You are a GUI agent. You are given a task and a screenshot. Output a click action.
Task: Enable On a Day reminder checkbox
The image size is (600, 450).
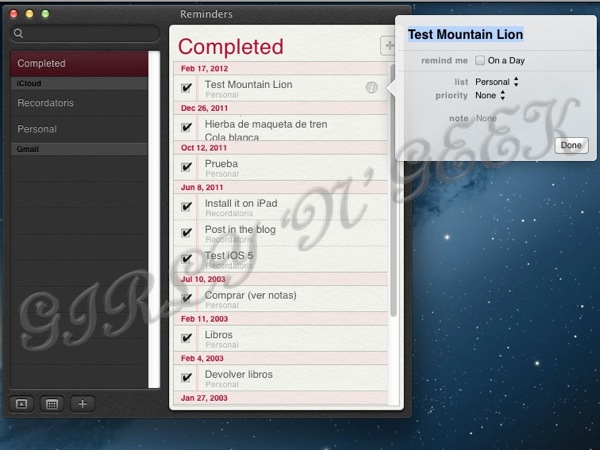click(480, 60)
